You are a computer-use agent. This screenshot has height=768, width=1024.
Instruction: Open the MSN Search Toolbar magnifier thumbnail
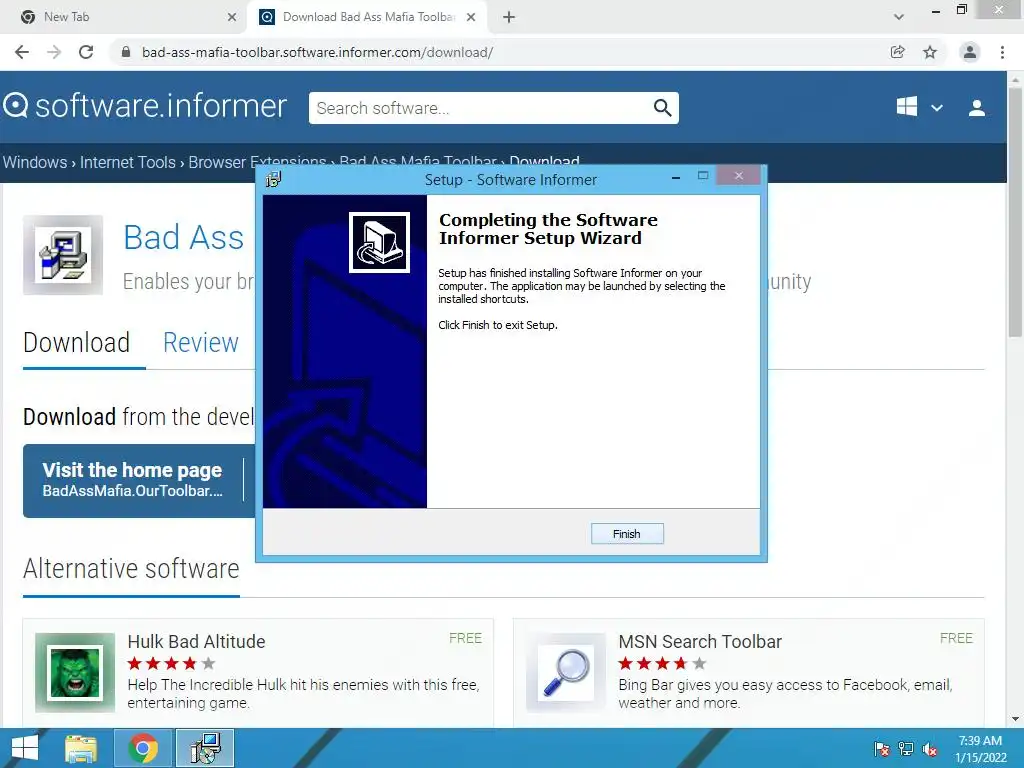point(566,672)
